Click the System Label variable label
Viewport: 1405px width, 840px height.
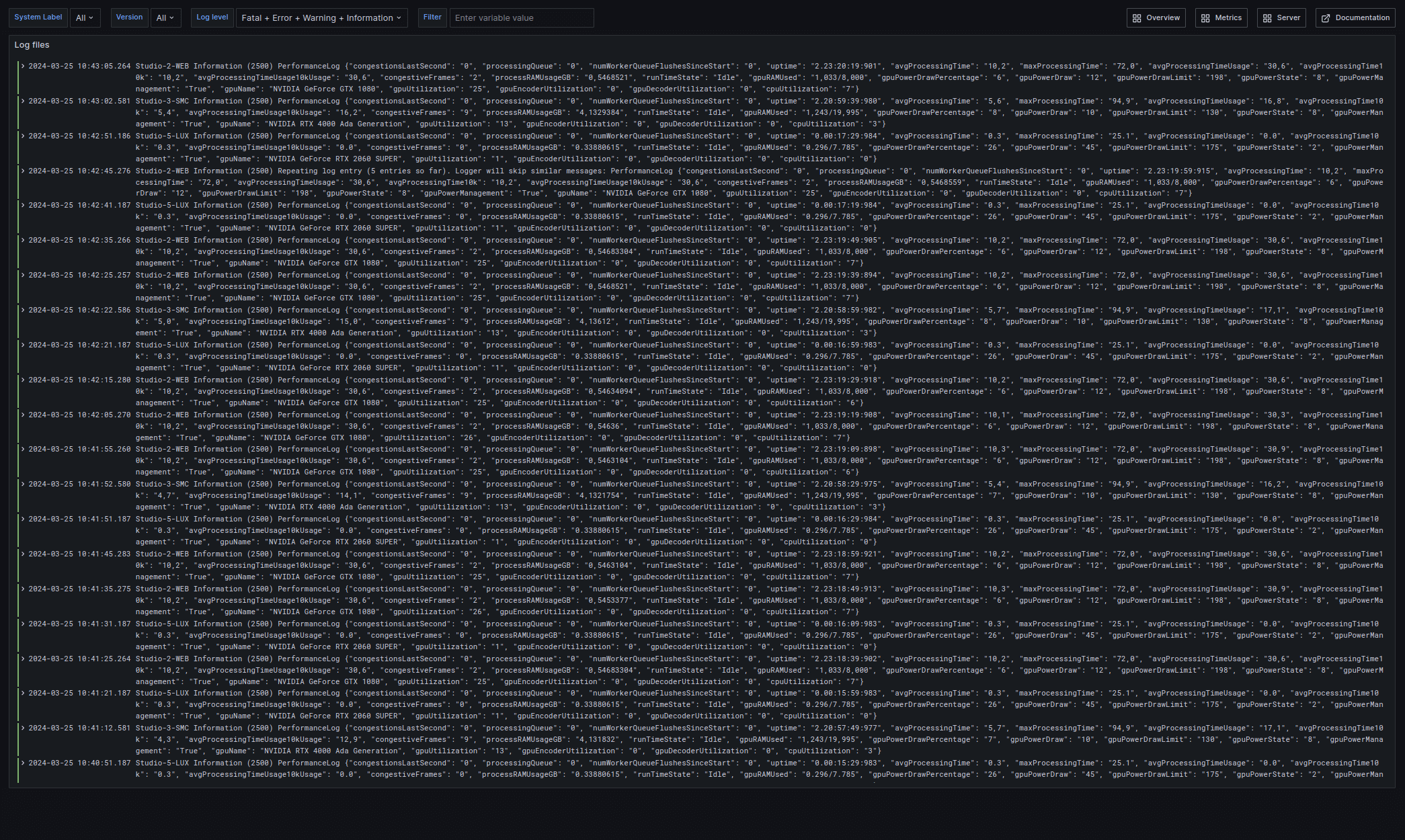38,17
